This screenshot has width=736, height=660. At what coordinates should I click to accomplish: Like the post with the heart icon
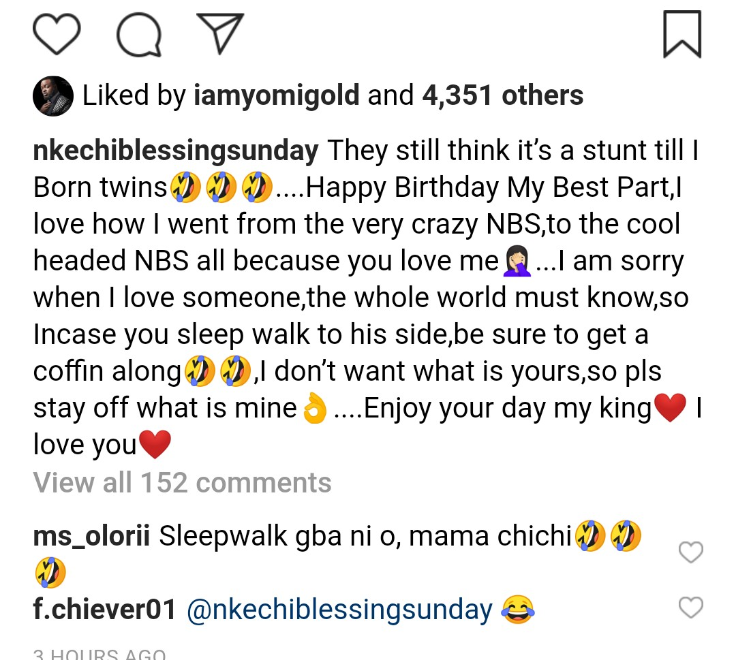point(56,35)
